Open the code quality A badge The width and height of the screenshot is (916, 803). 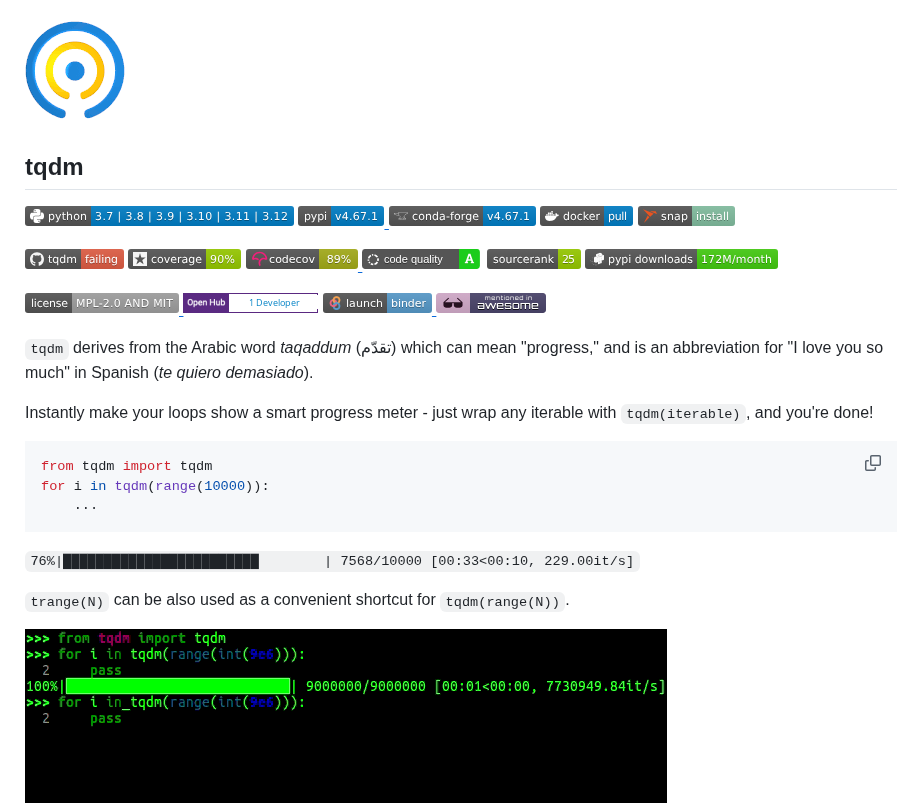[x=421, y=259]
